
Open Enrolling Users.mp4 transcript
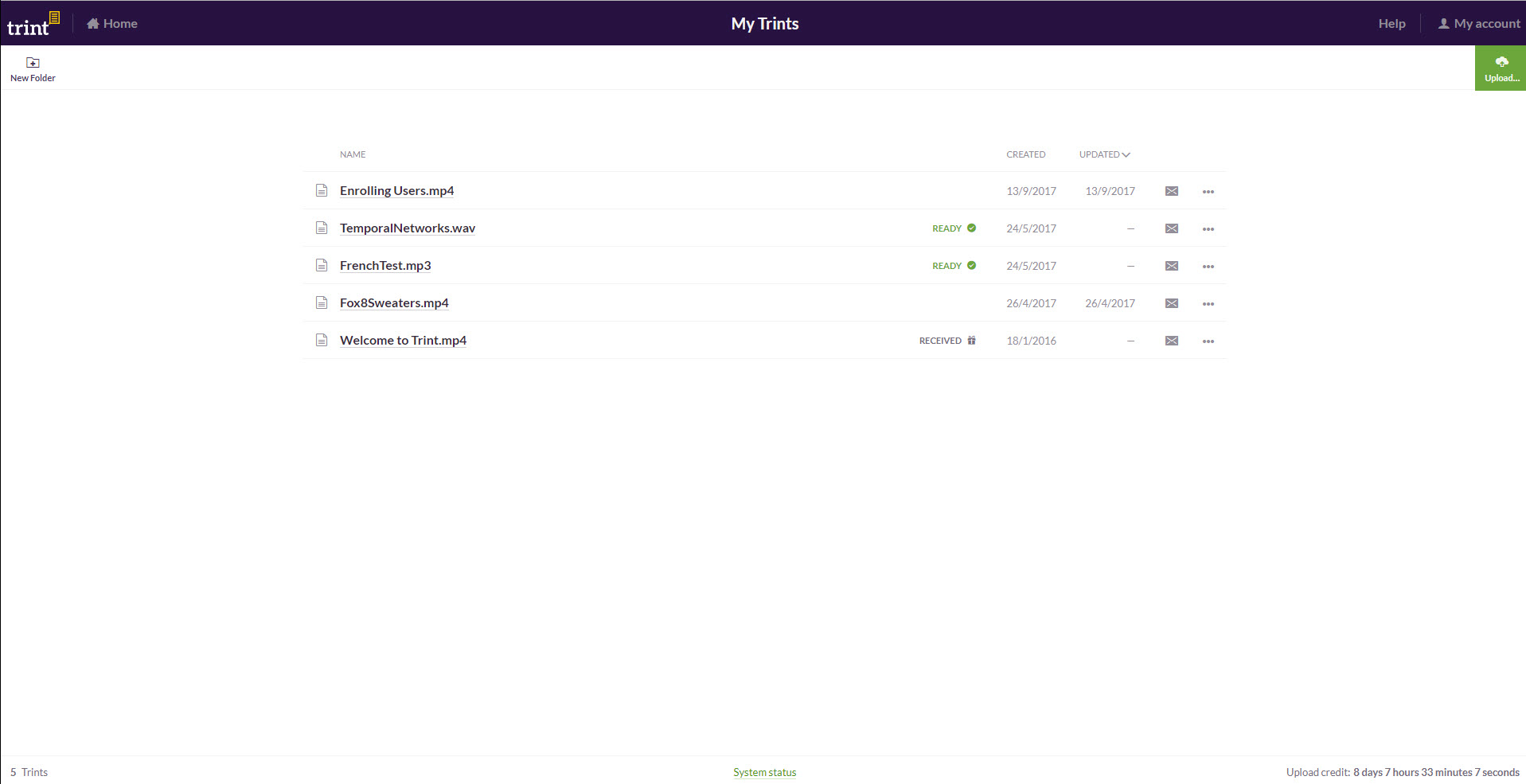(x=396, y=191)
